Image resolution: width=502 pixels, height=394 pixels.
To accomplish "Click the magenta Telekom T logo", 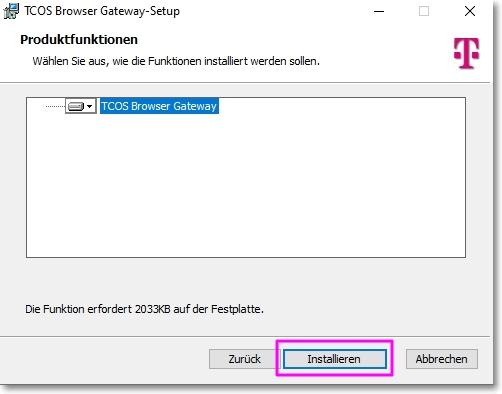I will click(x=466, y=53).
